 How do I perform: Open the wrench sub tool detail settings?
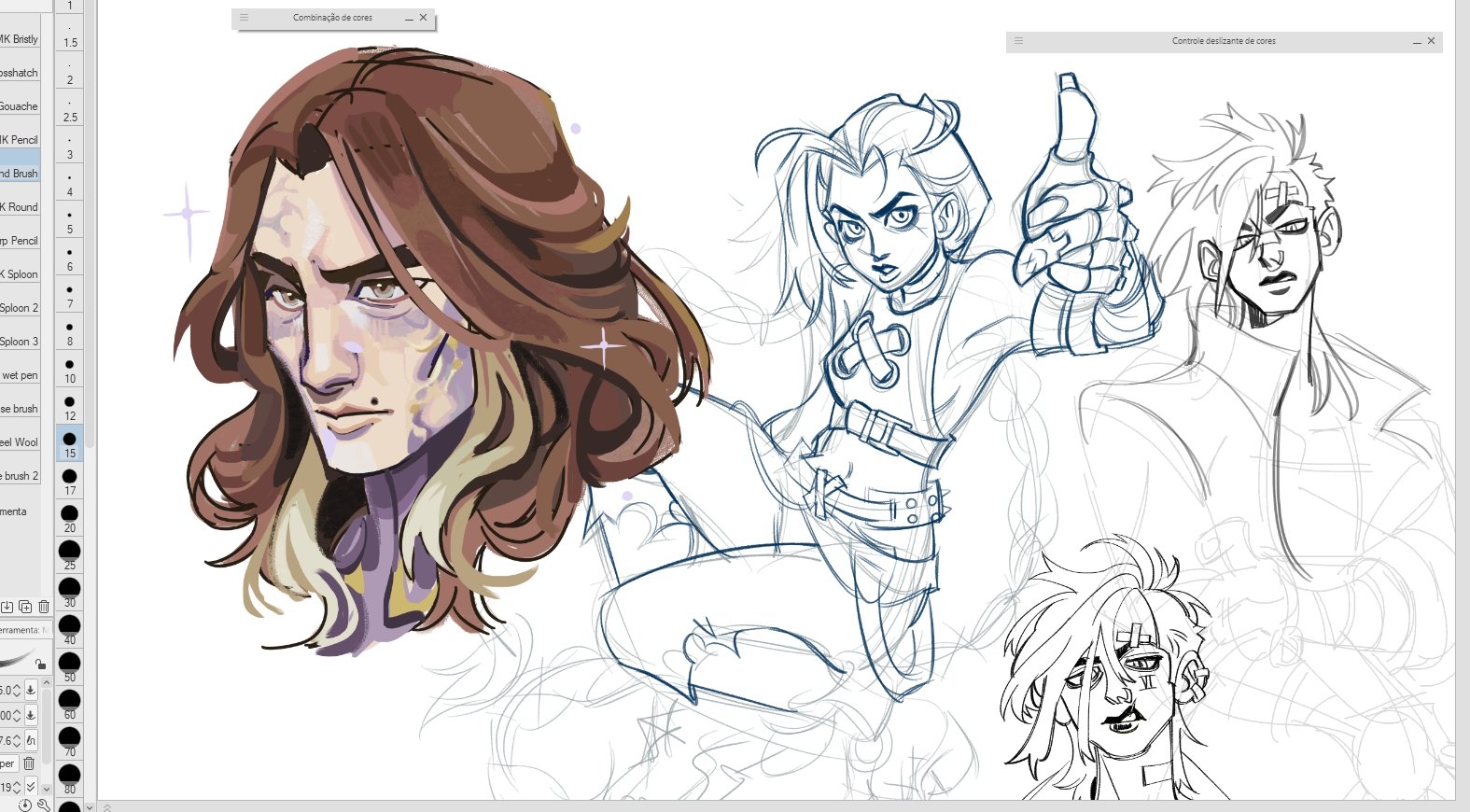[x=43, y=805]
